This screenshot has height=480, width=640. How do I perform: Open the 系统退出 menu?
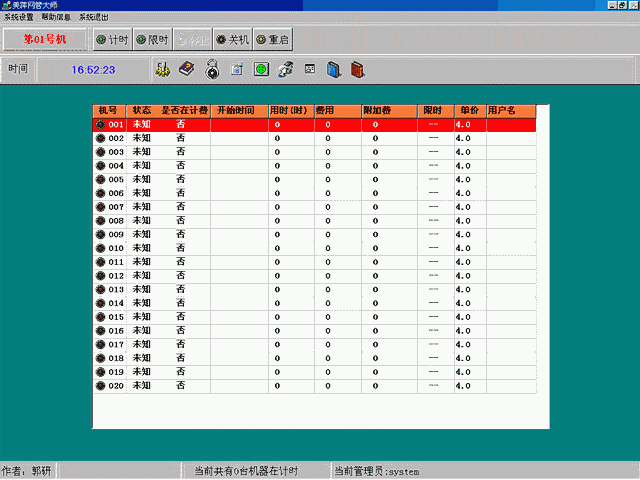pyautogui.click(x=94, y=17)
